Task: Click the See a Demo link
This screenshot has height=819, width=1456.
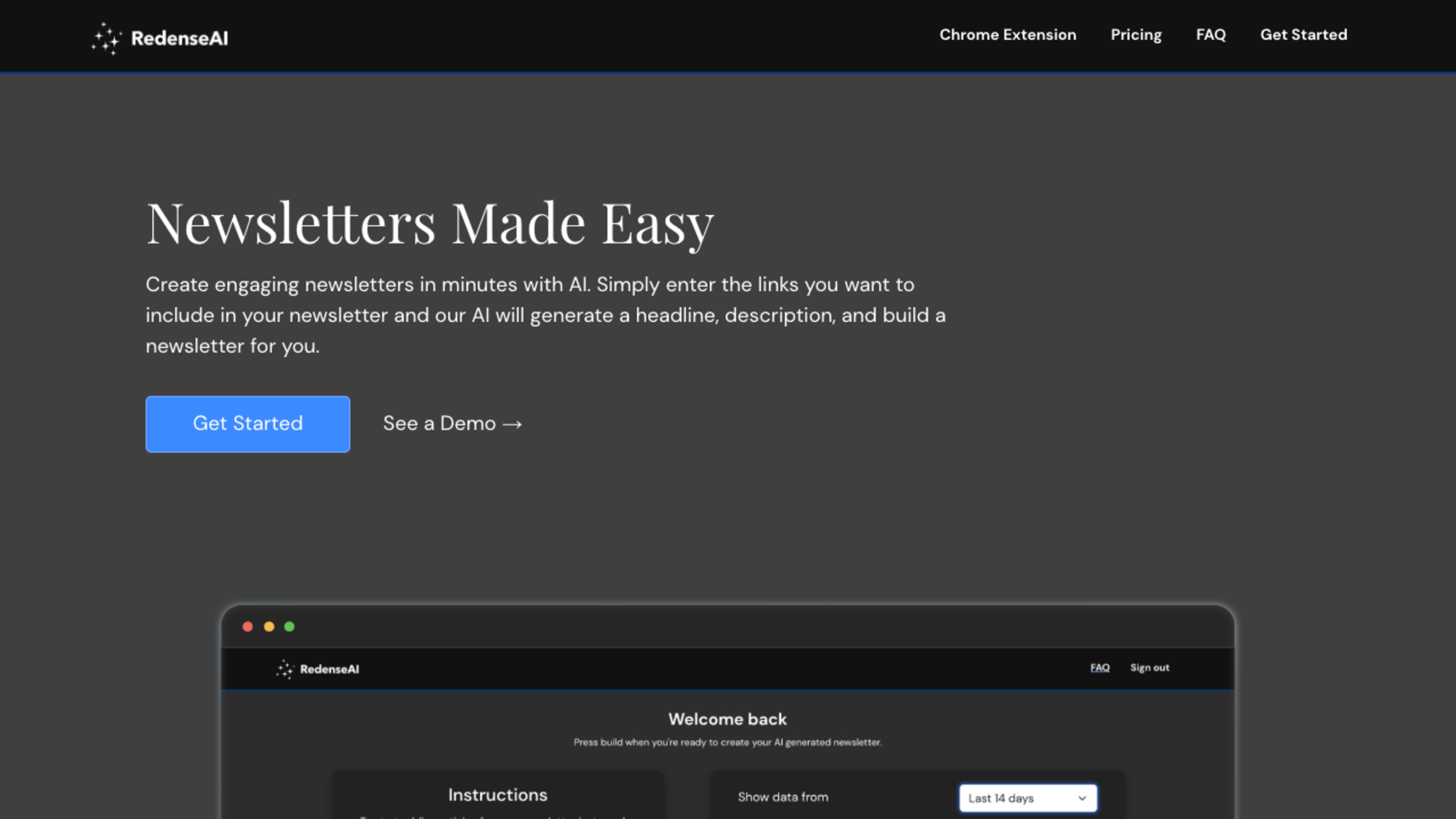Action: click(440, 424)
